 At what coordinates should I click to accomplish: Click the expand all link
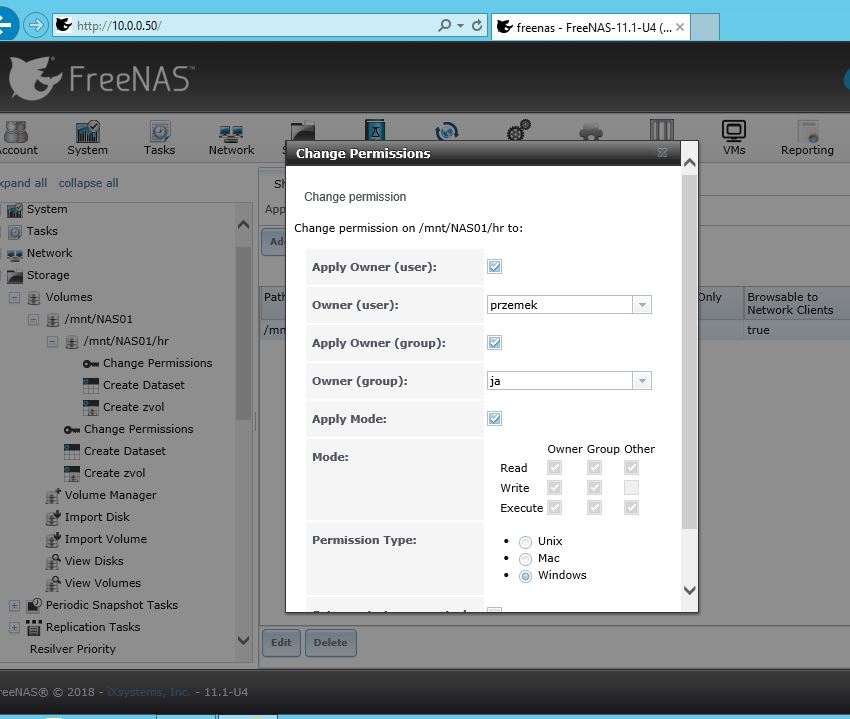[23, 183]
